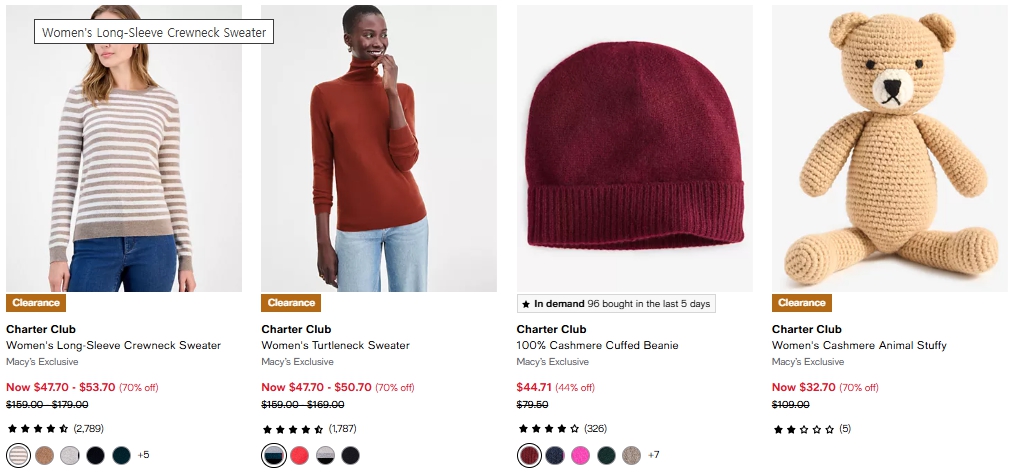Open Women's Cashmere Animal Stuffy link
Image resolution: width=1009 pixels, height=473 pixels.
[x=859, y=346]
